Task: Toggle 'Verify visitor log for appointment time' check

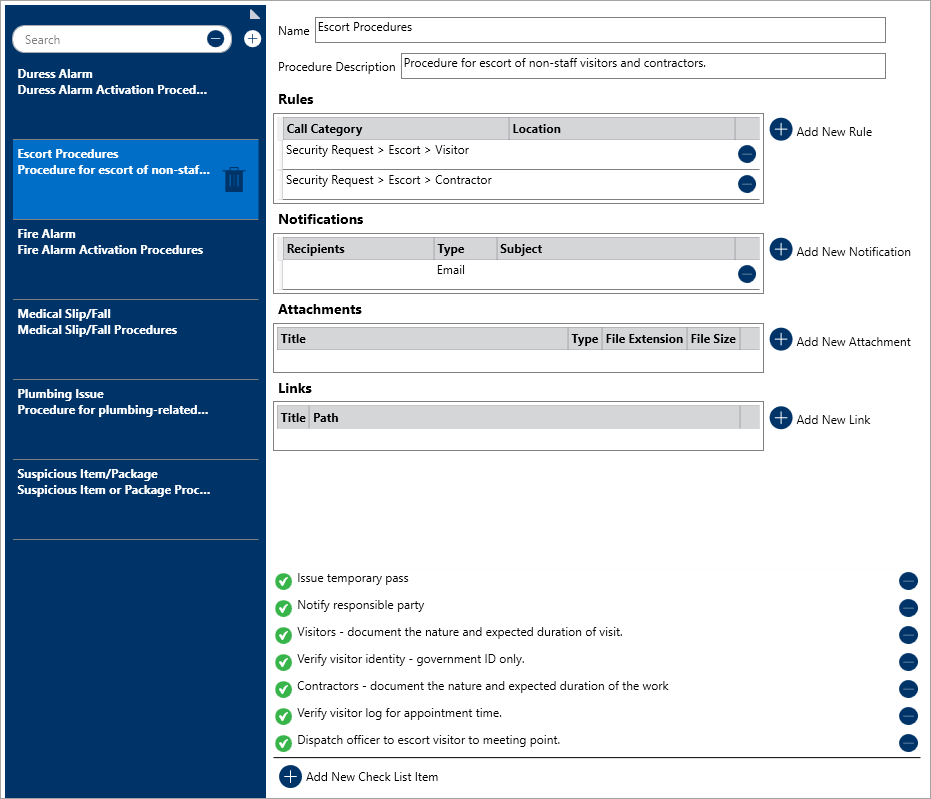Action: [x=284, y=715]
